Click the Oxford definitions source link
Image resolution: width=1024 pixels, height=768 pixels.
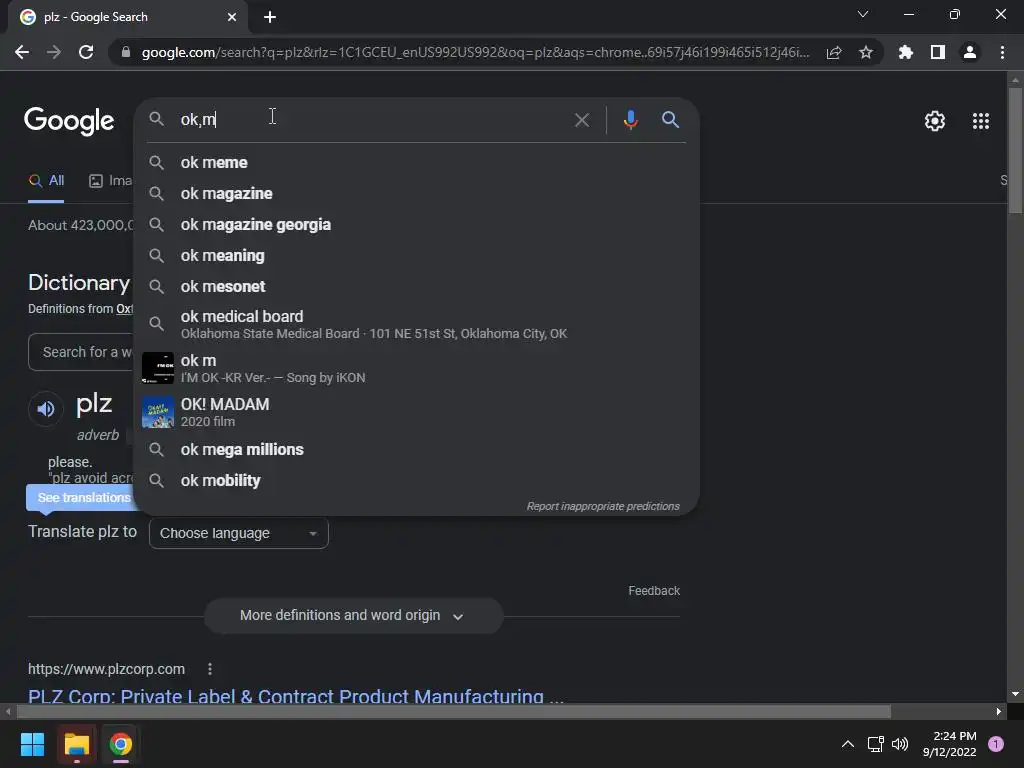pyautogui.click(x=125, y=309)
